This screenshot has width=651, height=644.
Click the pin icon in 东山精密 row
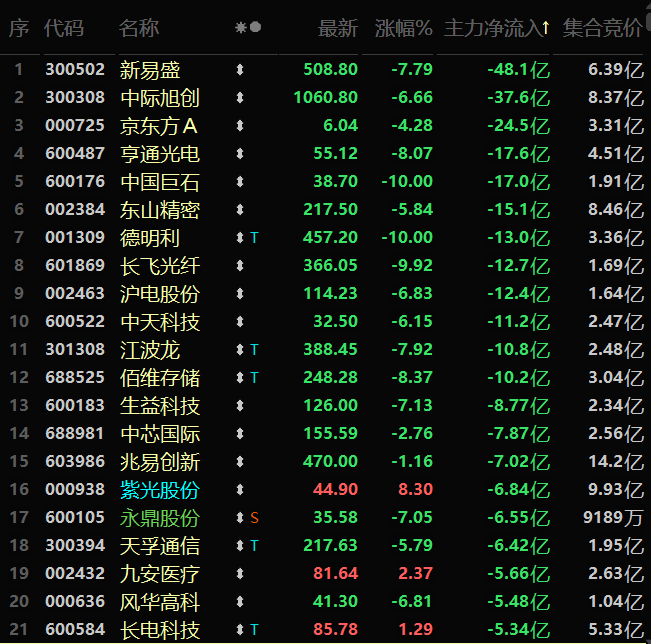point(240,210)
